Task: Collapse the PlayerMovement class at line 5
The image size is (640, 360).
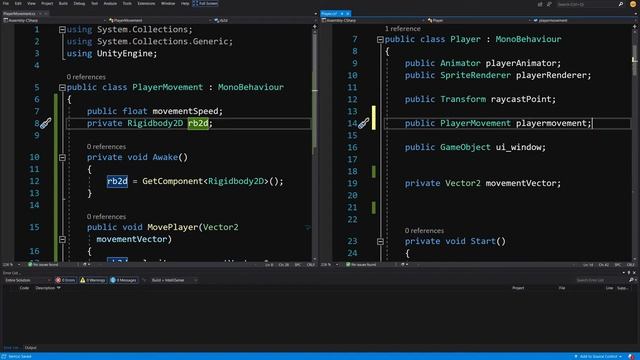Action: click(62, 87)
